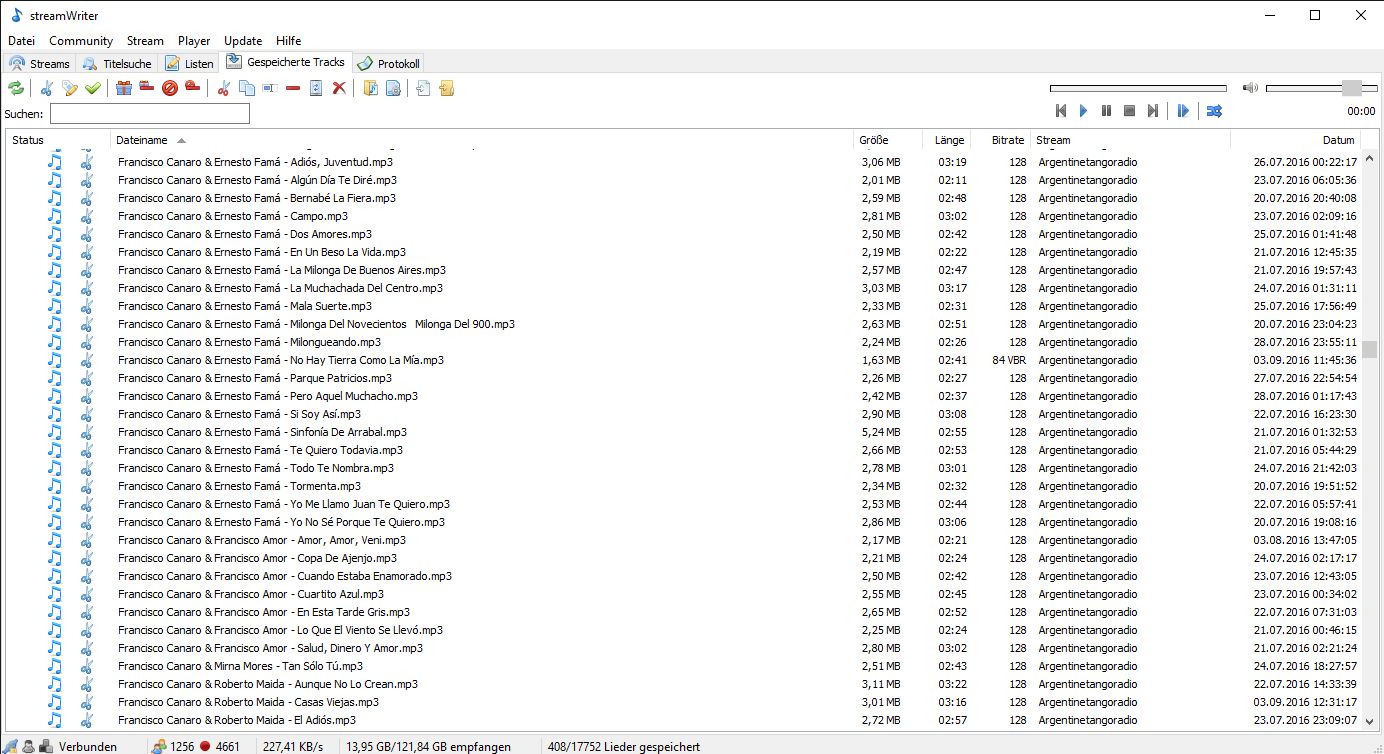Click the users count icon showing 1256
Screen dimensions: 1384x754
[159, 746]
